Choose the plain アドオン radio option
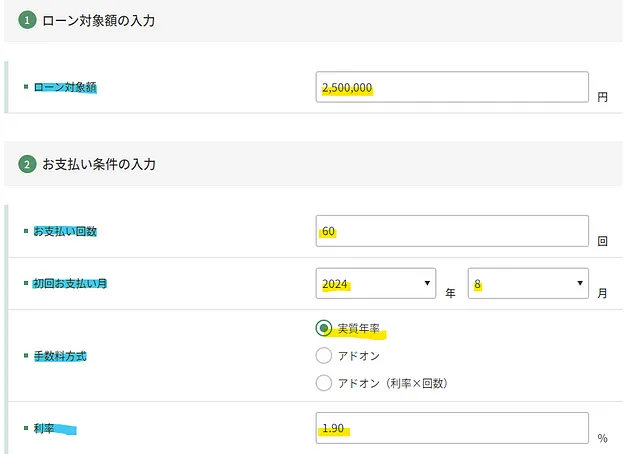The image size is (640, 454). [x=323, y=355]
